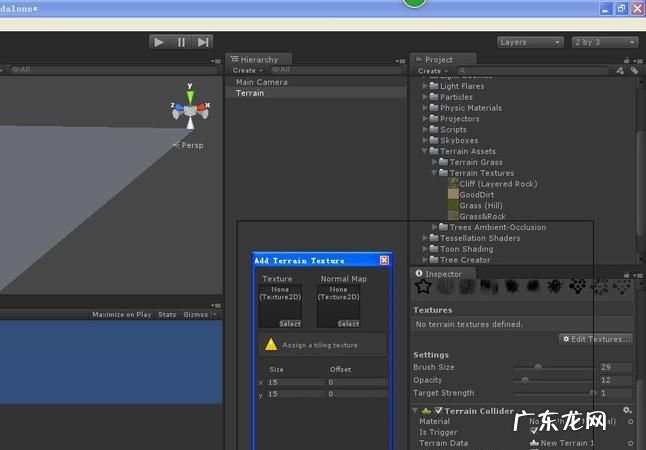This screenshot has width=646, height=450.
Task: Expand the Light Flares folder
Action: (x=426, y=86)
